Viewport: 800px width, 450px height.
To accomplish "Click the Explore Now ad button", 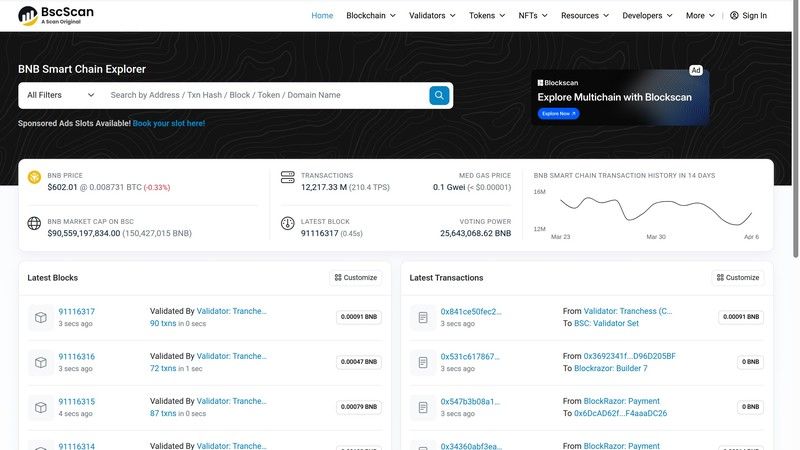I will (558, 114).
